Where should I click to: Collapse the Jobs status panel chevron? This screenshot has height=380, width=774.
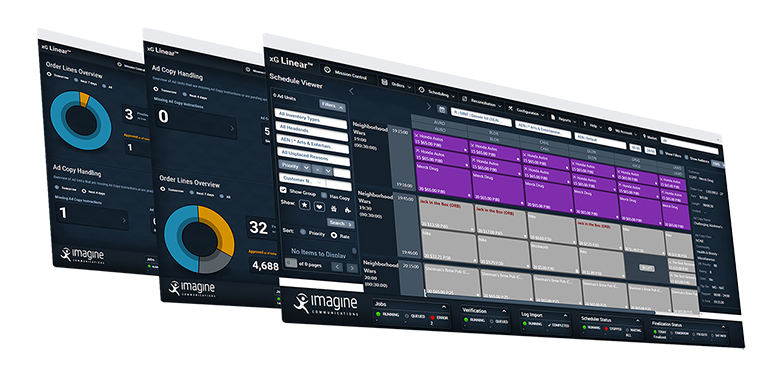click(x=444, y=307)
